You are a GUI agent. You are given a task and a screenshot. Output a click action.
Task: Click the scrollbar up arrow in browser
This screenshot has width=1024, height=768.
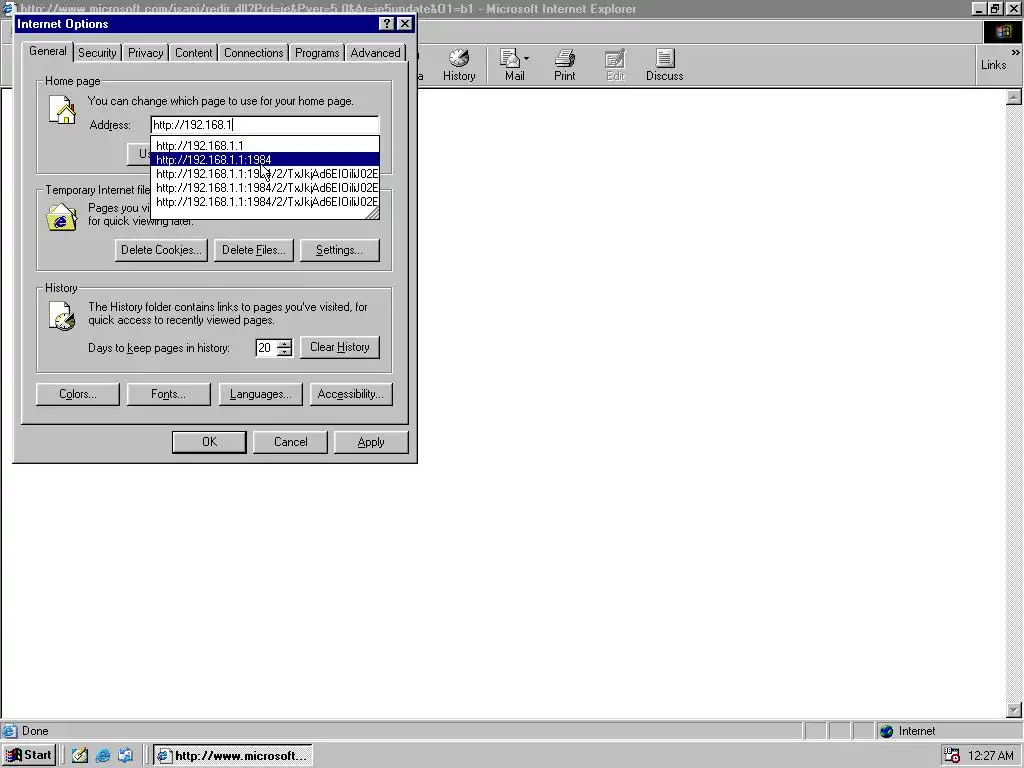(1014, 97)
